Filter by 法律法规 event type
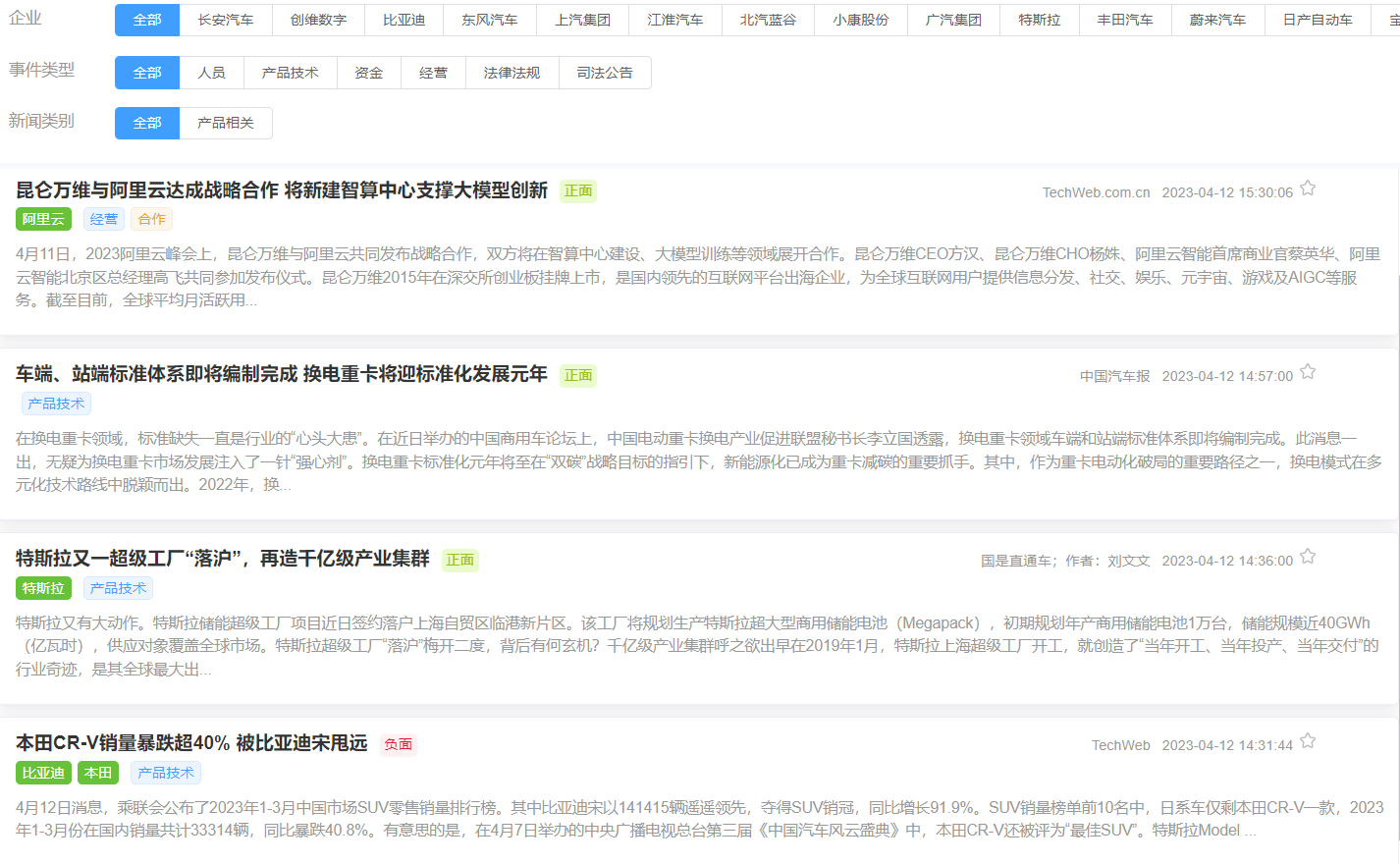Viewport: 1400px width, 864px height. (512, 72)
